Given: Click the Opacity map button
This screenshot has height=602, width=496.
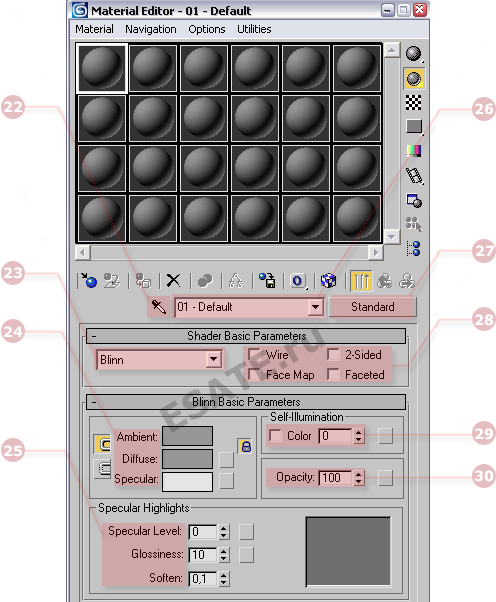Looking at the screenshot, I should pyautogui.click(x=385, y=478).
